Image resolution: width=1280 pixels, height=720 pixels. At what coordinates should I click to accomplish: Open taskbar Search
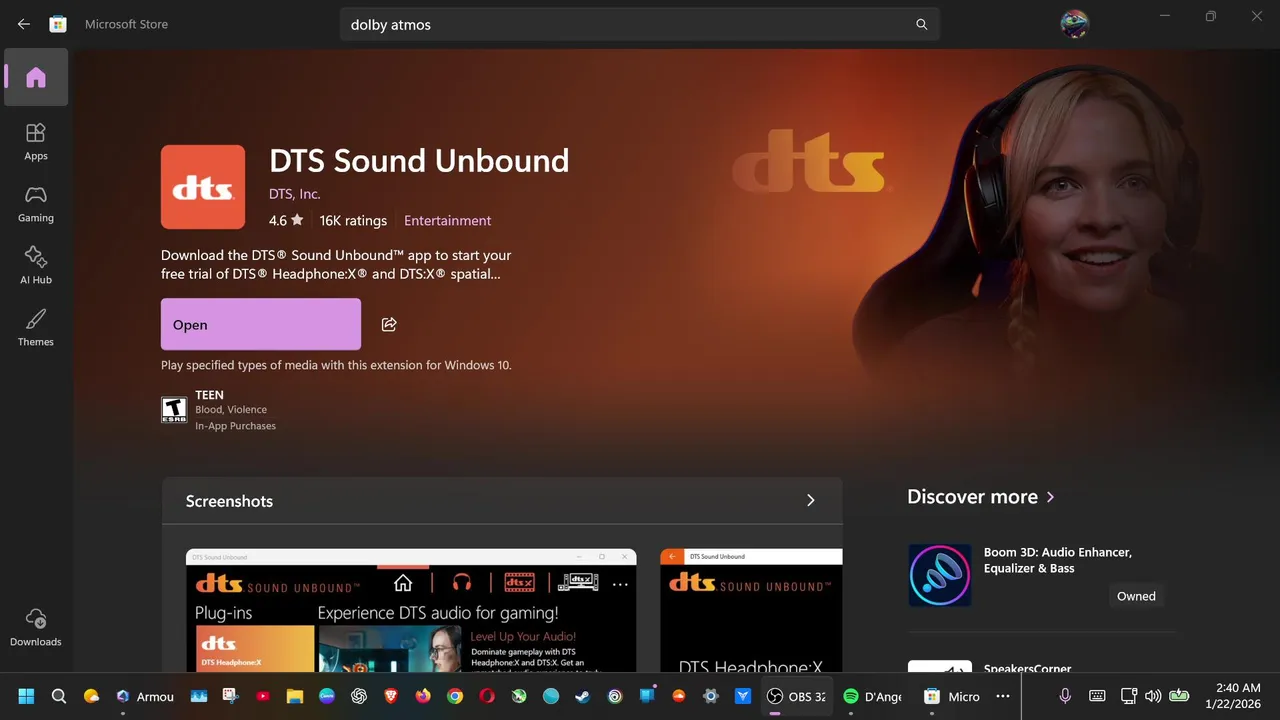(x=59, y=696)
